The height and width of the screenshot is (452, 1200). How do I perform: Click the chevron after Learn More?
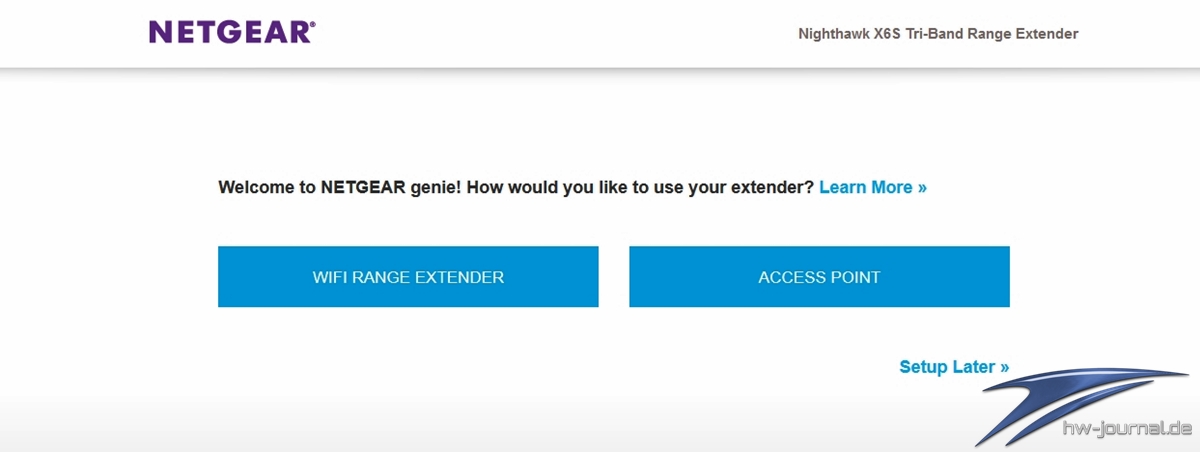click(x=922, y=188)
